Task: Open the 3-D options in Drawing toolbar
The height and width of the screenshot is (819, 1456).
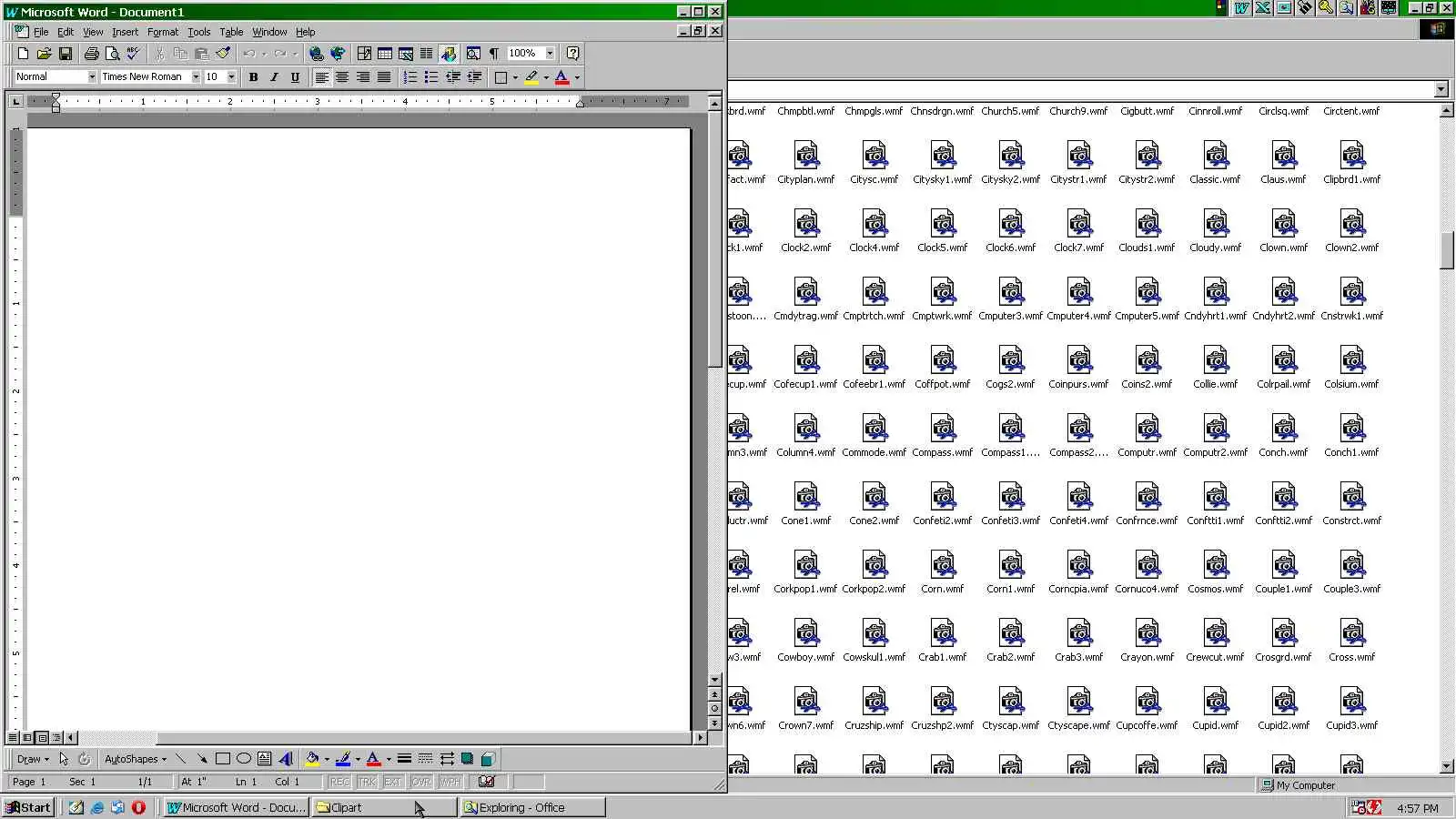Action: 488,759
